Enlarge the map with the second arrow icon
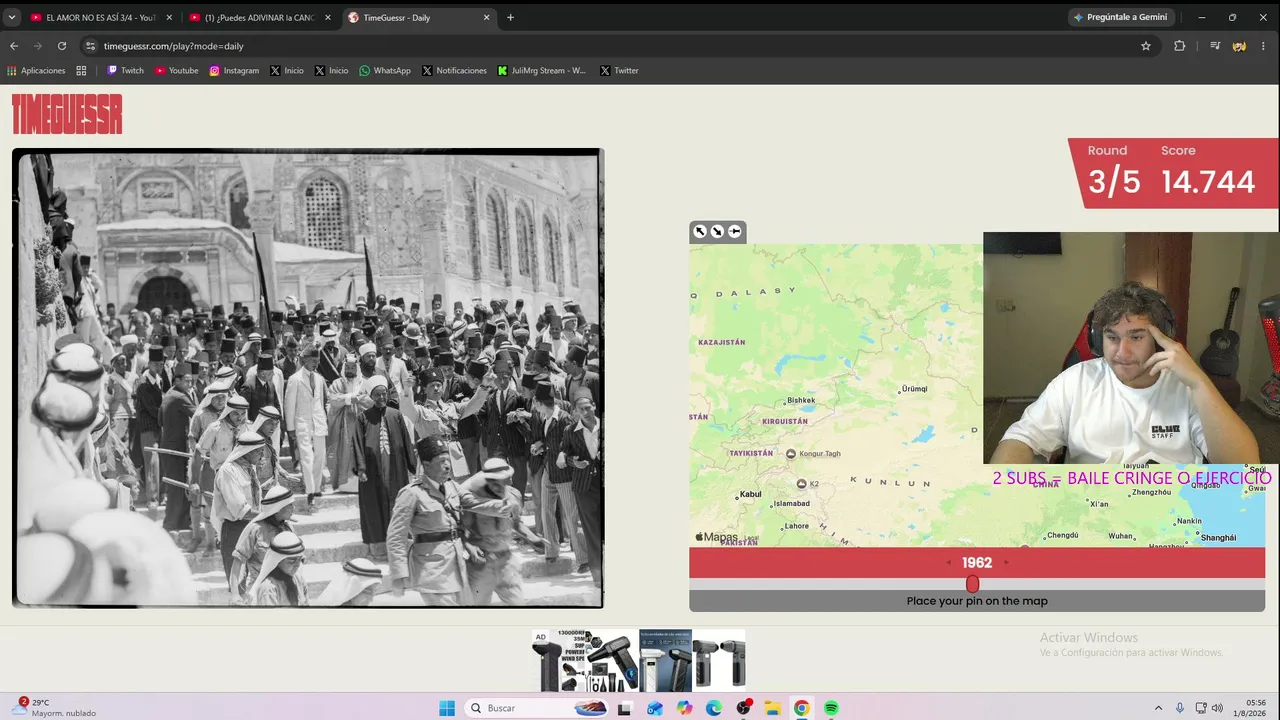The image size is (1280, 720). point(717,232)
